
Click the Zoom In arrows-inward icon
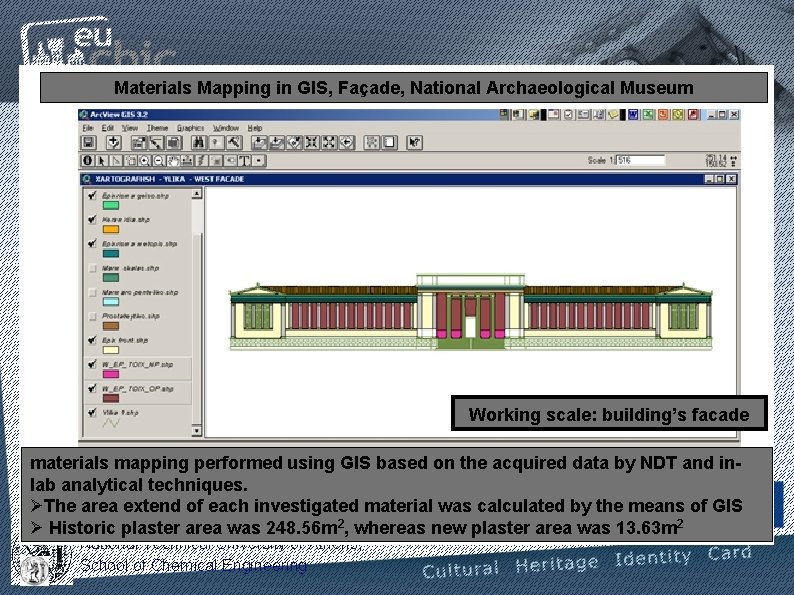[312, 143]
